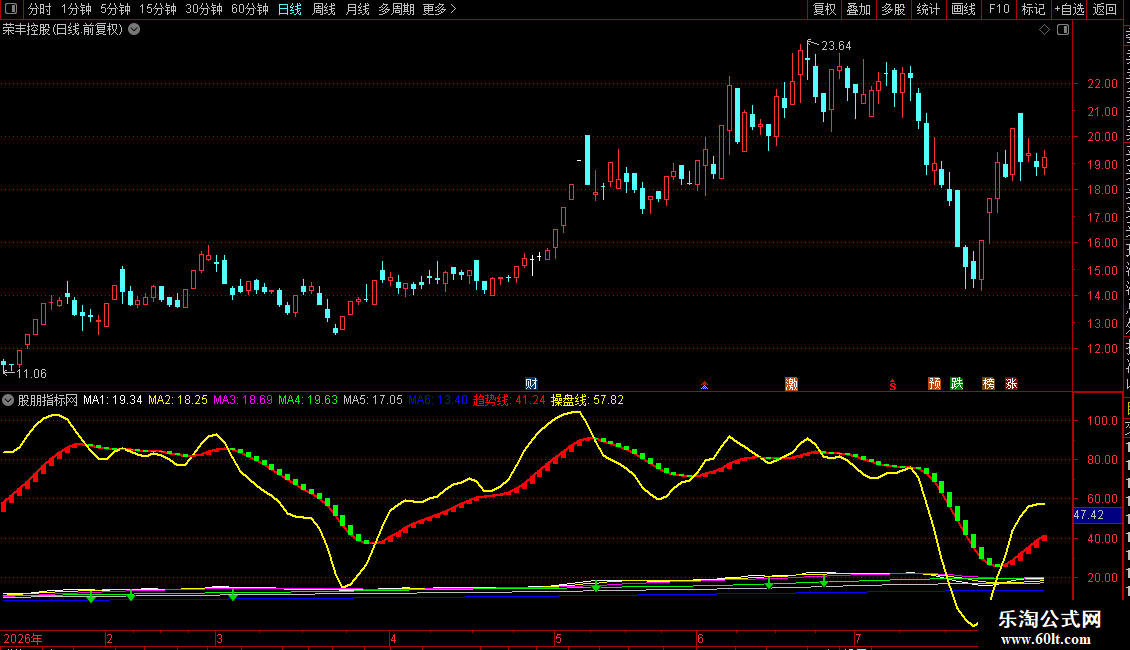
Task: Click the MA5: 17.05 indicator value
Action: pos(373,400)
